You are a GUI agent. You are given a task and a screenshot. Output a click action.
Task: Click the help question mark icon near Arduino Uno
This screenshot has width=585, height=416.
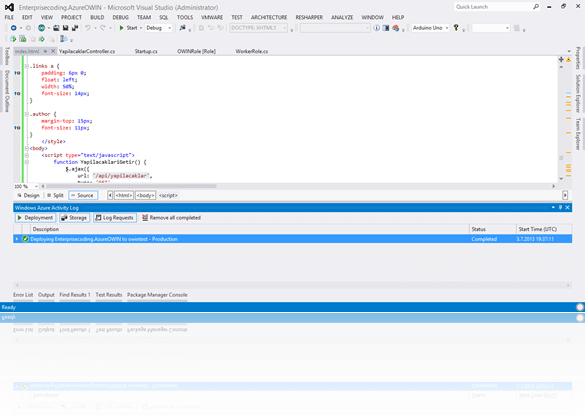(x=456, y=28)
